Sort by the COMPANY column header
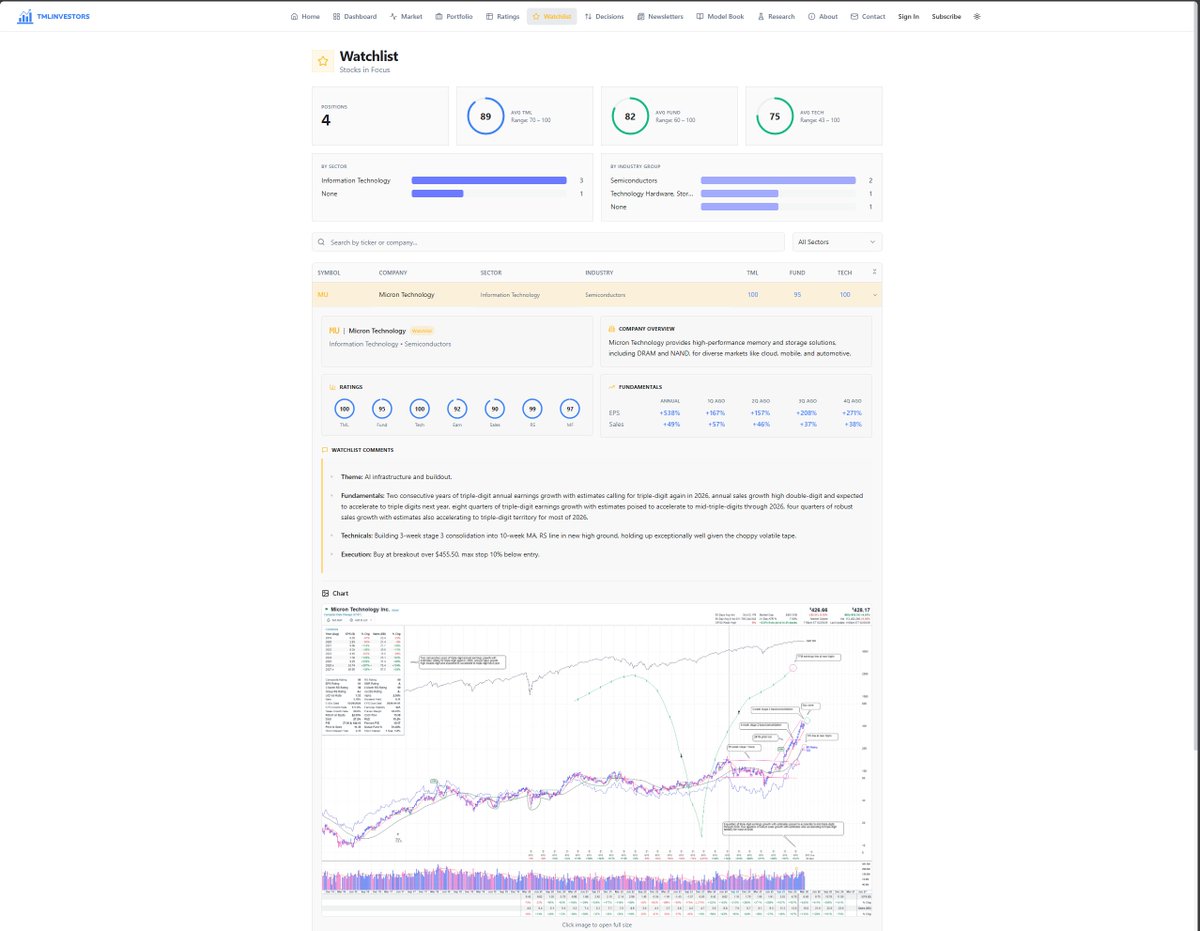This screenshot has height=931, width=1200. point(393,272)
